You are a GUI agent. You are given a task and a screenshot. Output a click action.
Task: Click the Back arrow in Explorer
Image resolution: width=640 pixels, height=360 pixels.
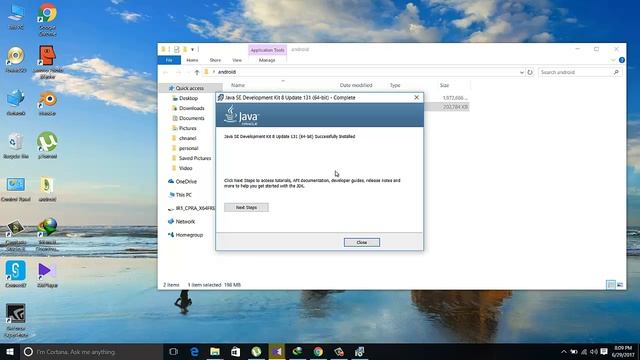(x=165, y=72)
